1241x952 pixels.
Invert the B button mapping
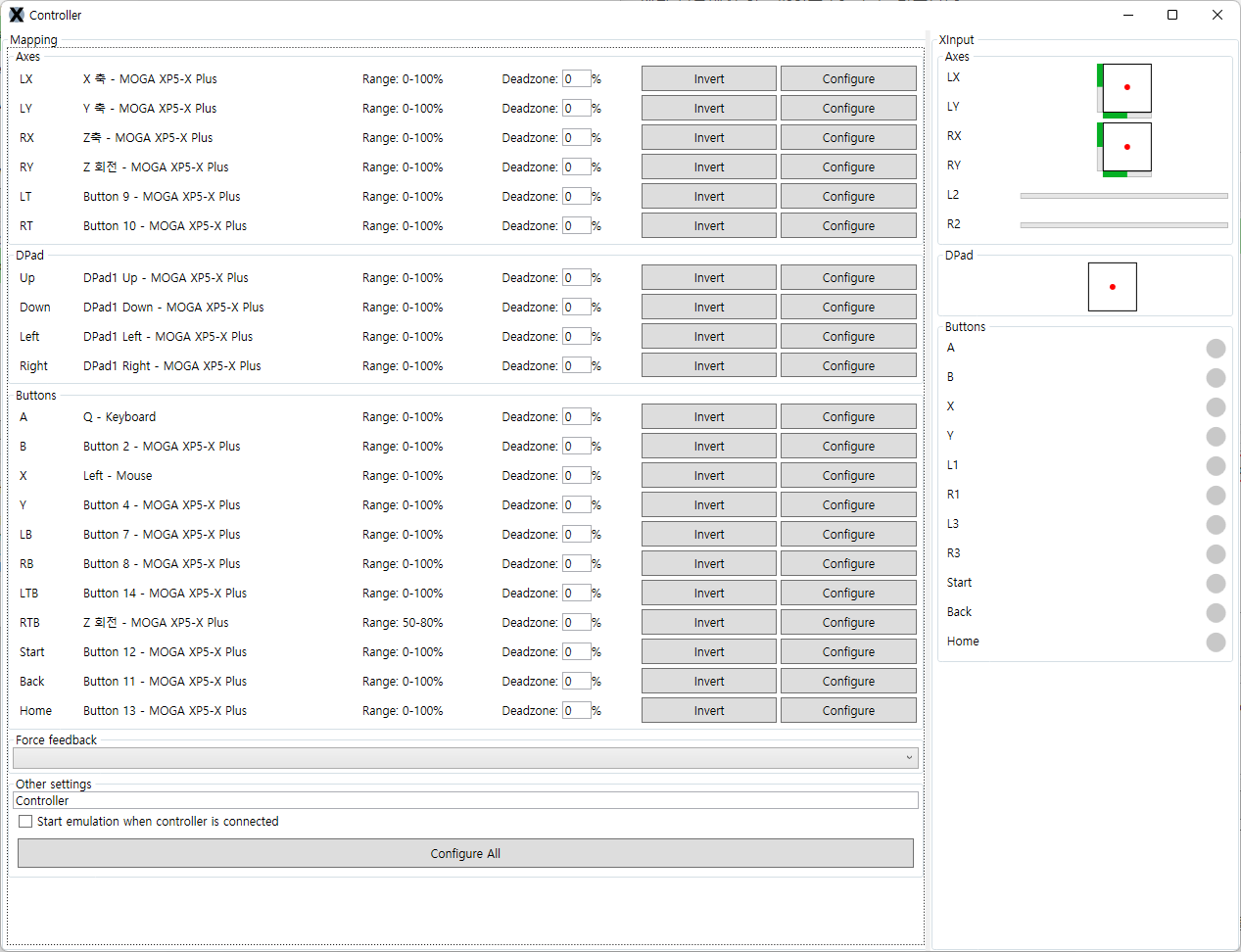709,446
